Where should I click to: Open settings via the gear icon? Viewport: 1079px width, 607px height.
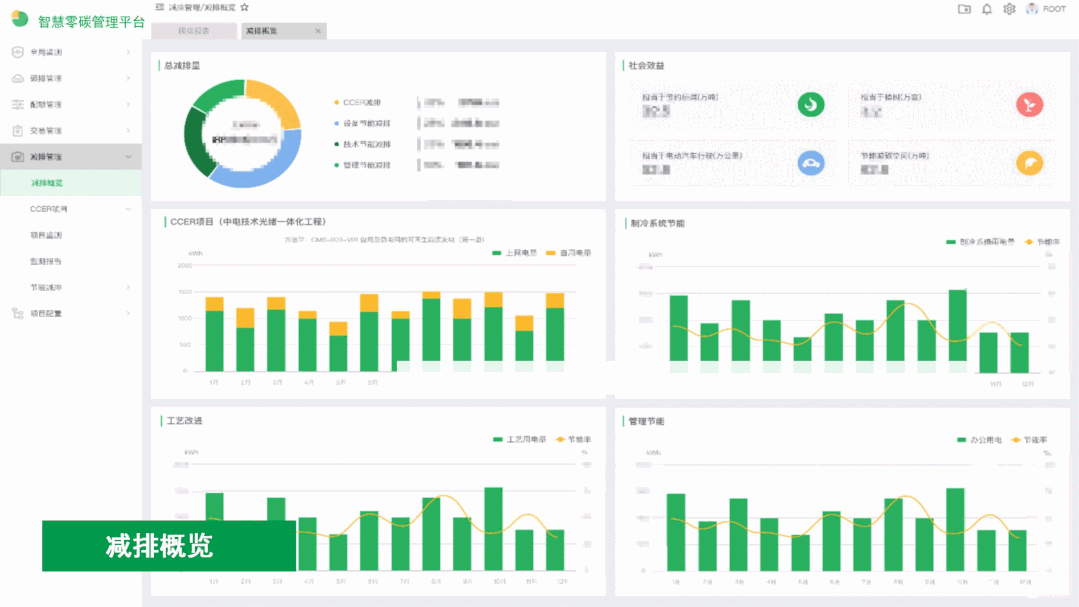(1009, 9)
